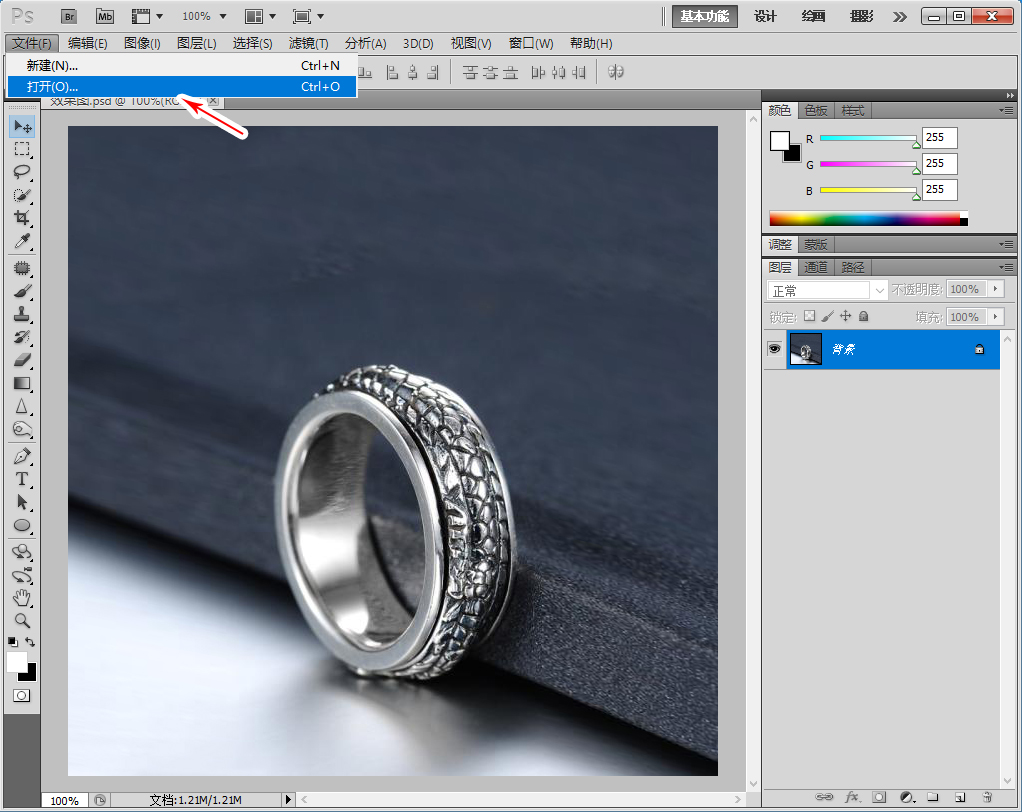Select the Rectangular Marquee tool
1022x812 pixels.
22,149
